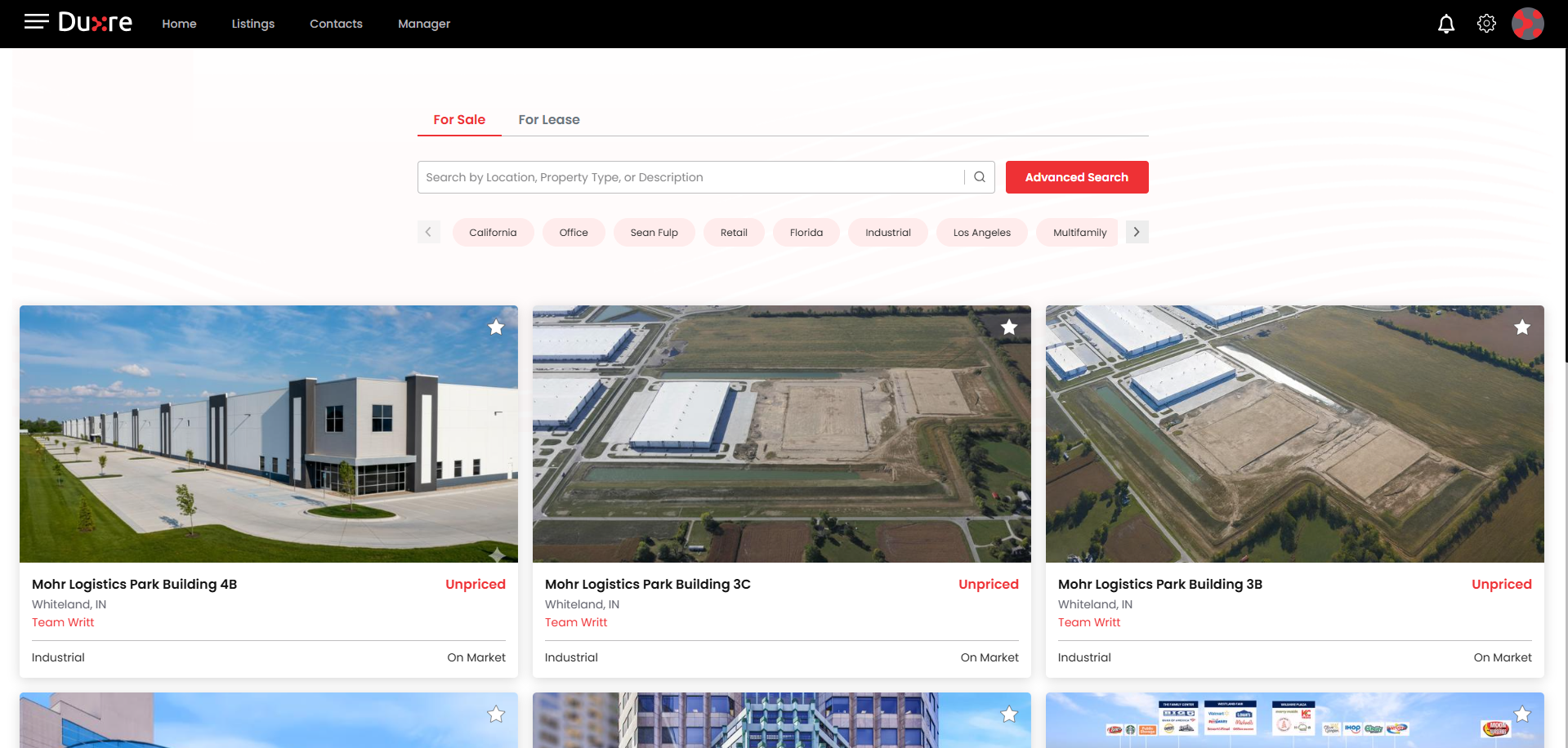Open the Building 3C aerial photo
Viewport: 1568px width, 748px height.
tap(781, 434)
